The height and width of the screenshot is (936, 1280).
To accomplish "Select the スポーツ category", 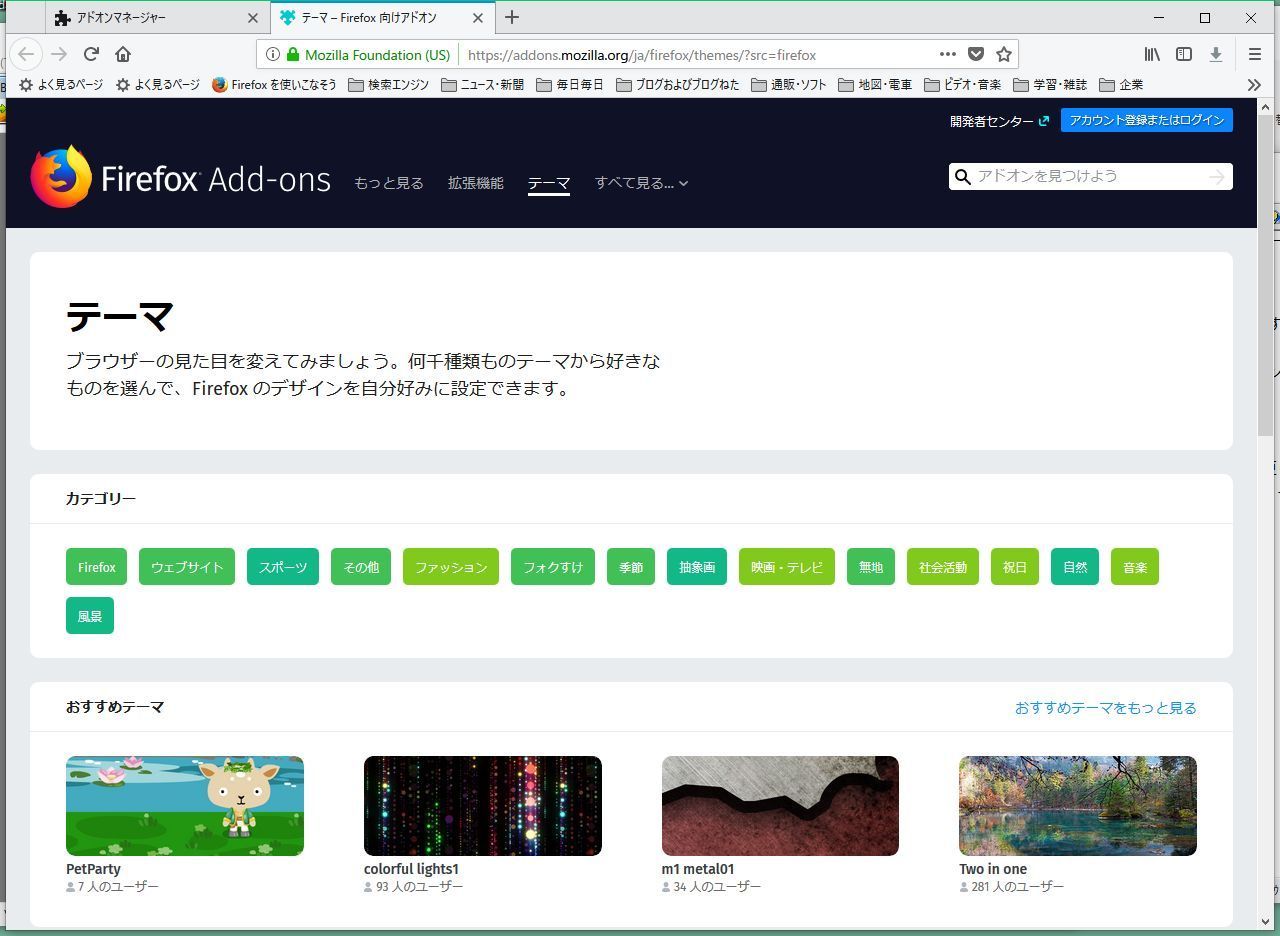I will click(283, 567).
